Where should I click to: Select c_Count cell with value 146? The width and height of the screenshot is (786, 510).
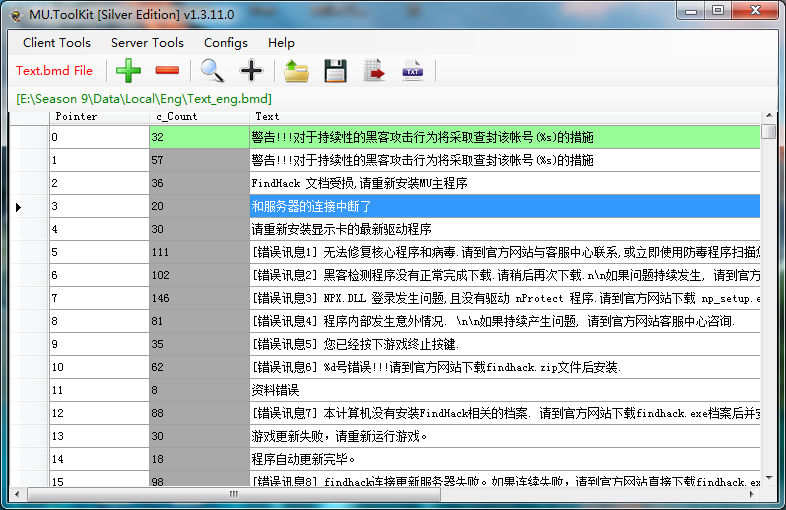[200, 298]
